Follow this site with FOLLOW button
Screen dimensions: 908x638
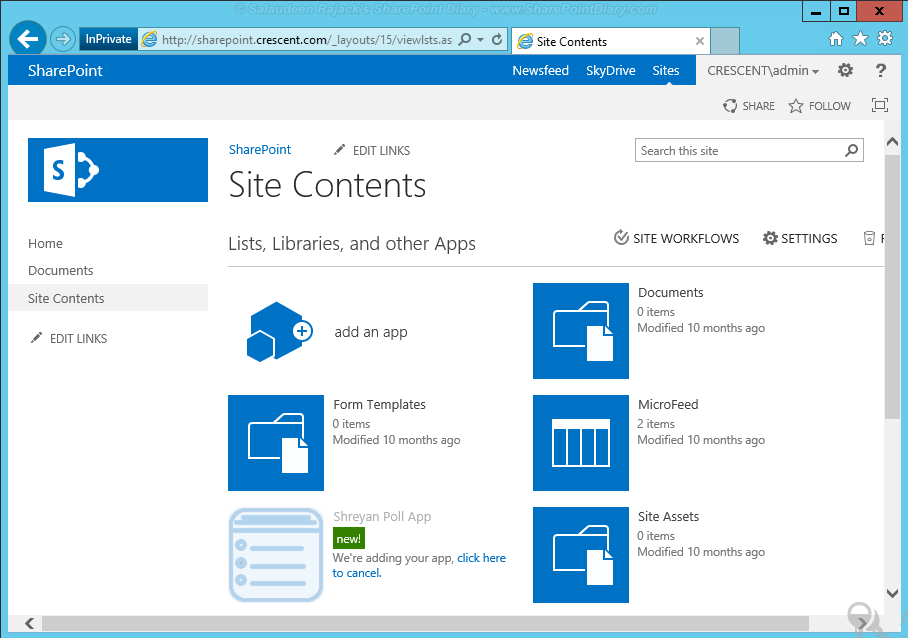[819, 106]
